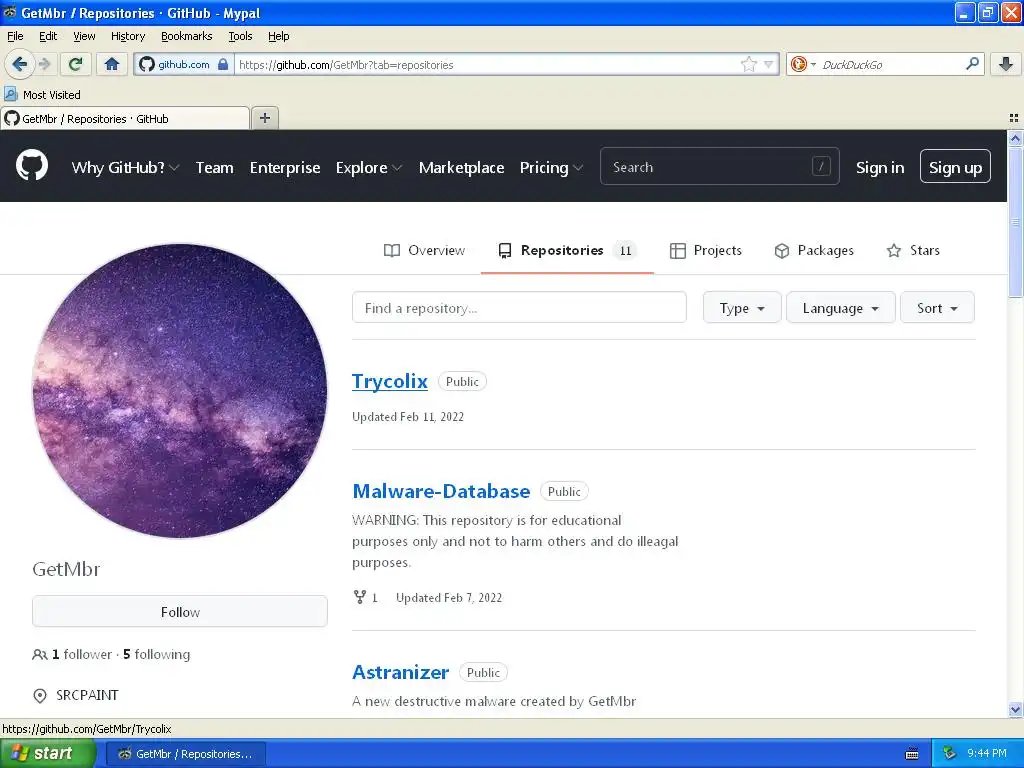Expand the Pricing dropdown in header

pyautogui.click(x=551, y=167)
